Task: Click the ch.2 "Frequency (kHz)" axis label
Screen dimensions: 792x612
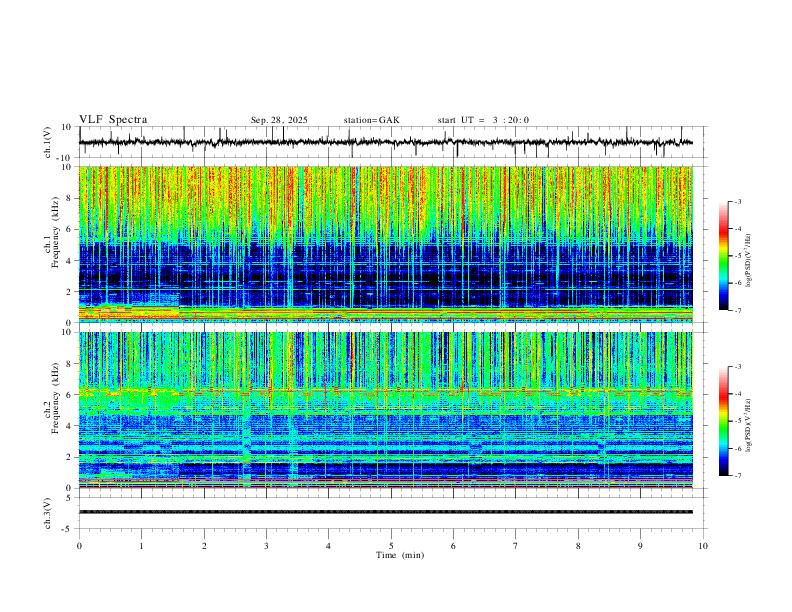Action: point(56,398)
